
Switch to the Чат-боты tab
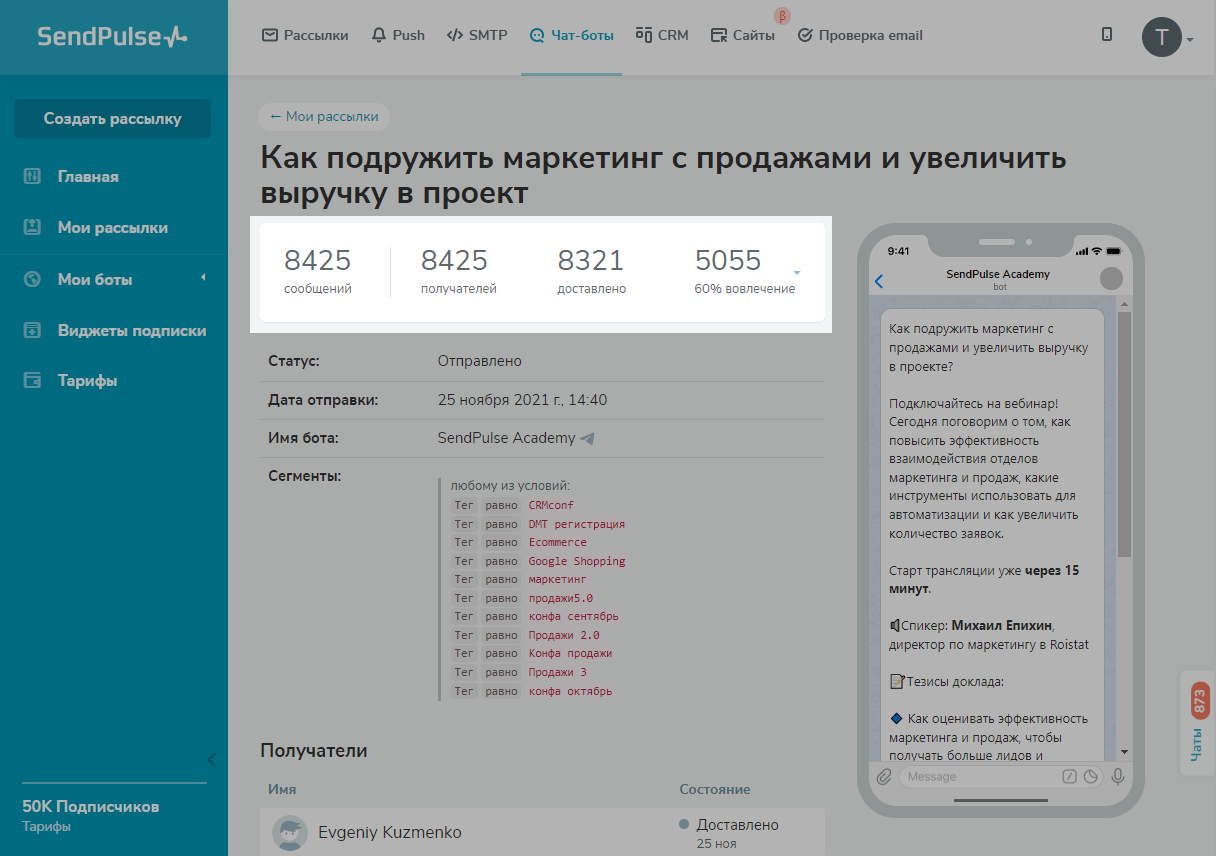[571, 35]
